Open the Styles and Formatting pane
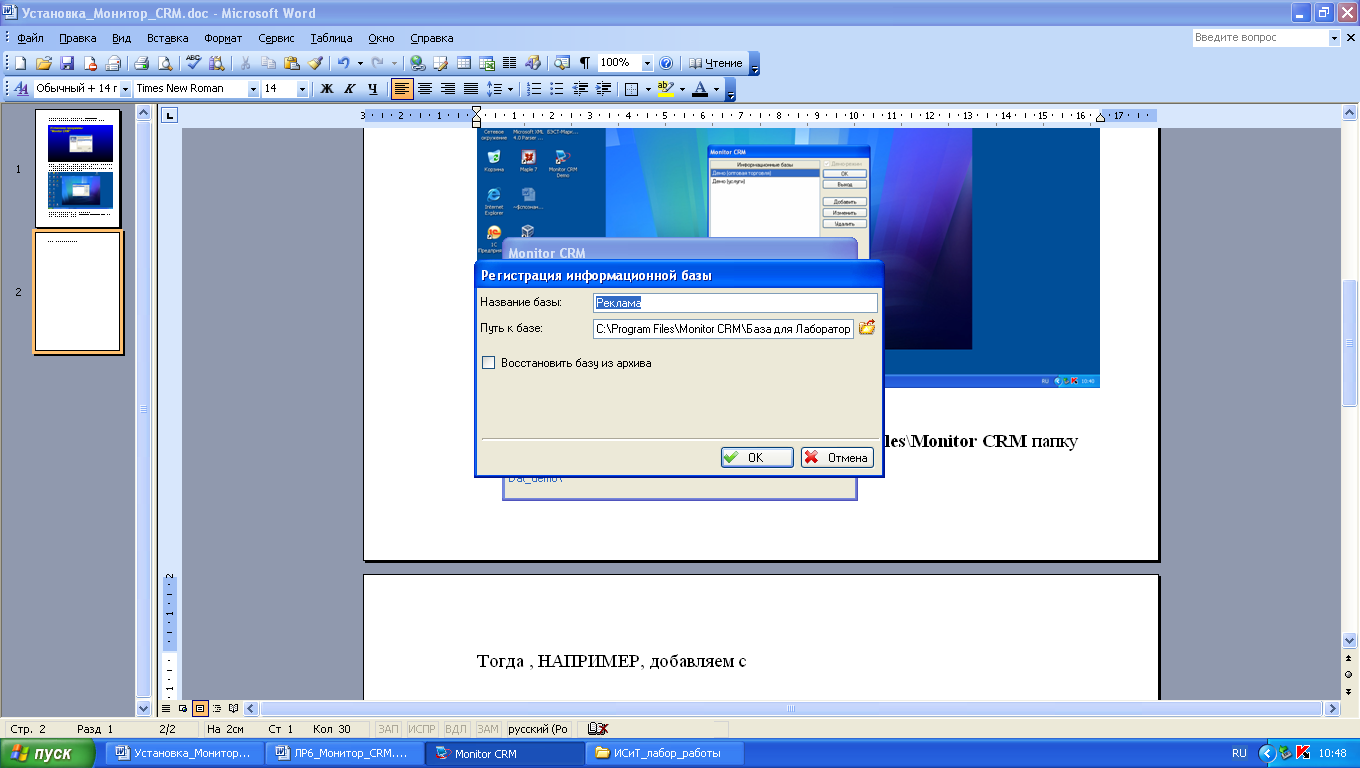Screen dimensions: 1360x768 click(x=20, y=89)
